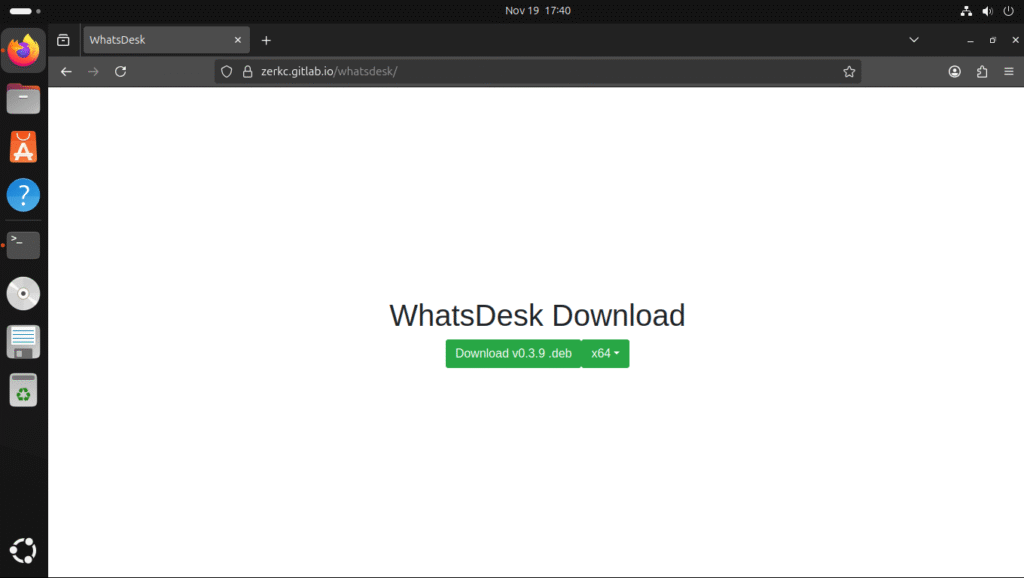
Task: Show Activities via the Ubuntu logo
Action: coord(23,550)
